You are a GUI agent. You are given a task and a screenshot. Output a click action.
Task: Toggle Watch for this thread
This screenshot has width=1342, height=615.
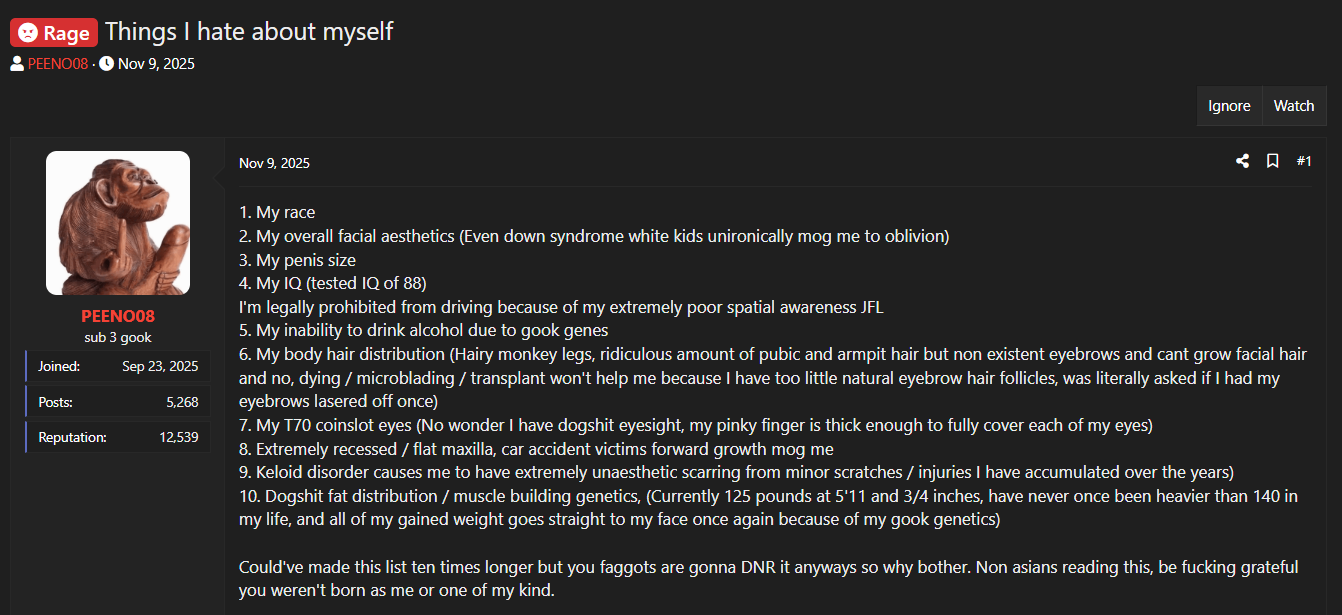[x=1293, y=106]
